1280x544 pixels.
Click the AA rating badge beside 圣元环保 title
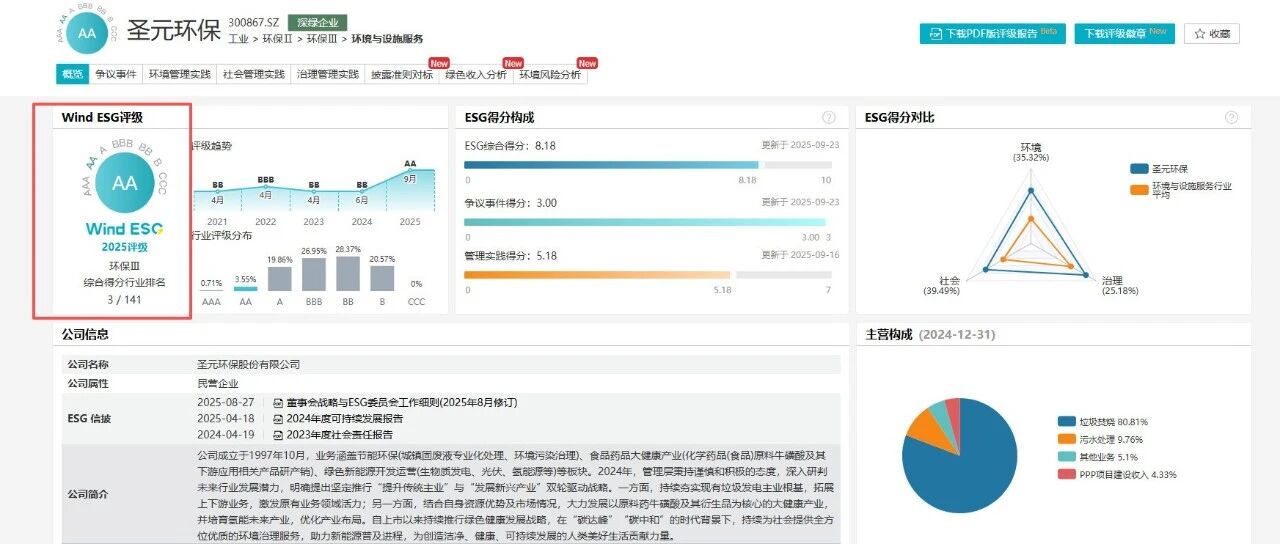coord(87,32)
